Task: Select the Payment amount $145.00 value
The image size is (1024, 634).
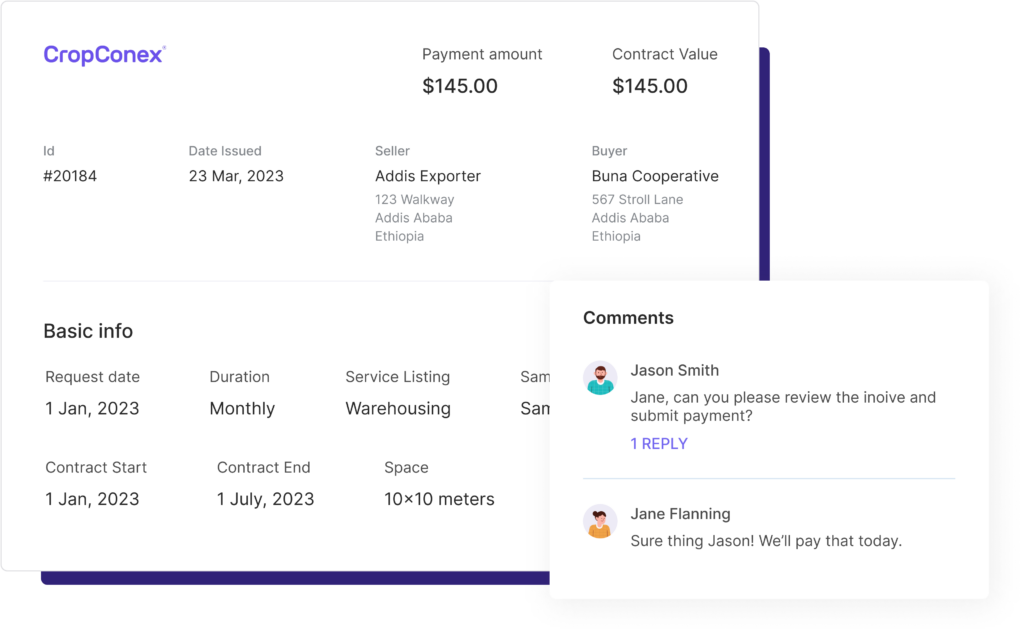Action: tap(460, 86)
